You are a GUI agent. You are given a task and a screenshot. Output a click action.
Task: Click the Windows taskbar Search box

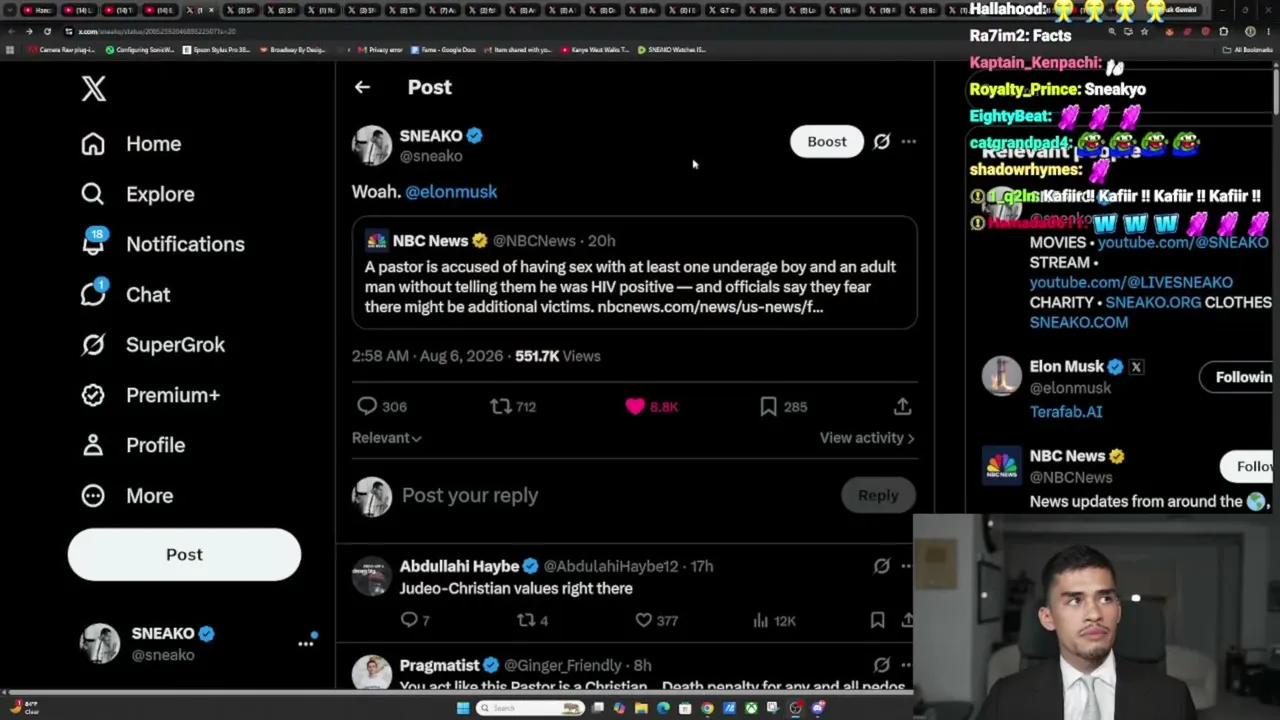coord(530,709)
